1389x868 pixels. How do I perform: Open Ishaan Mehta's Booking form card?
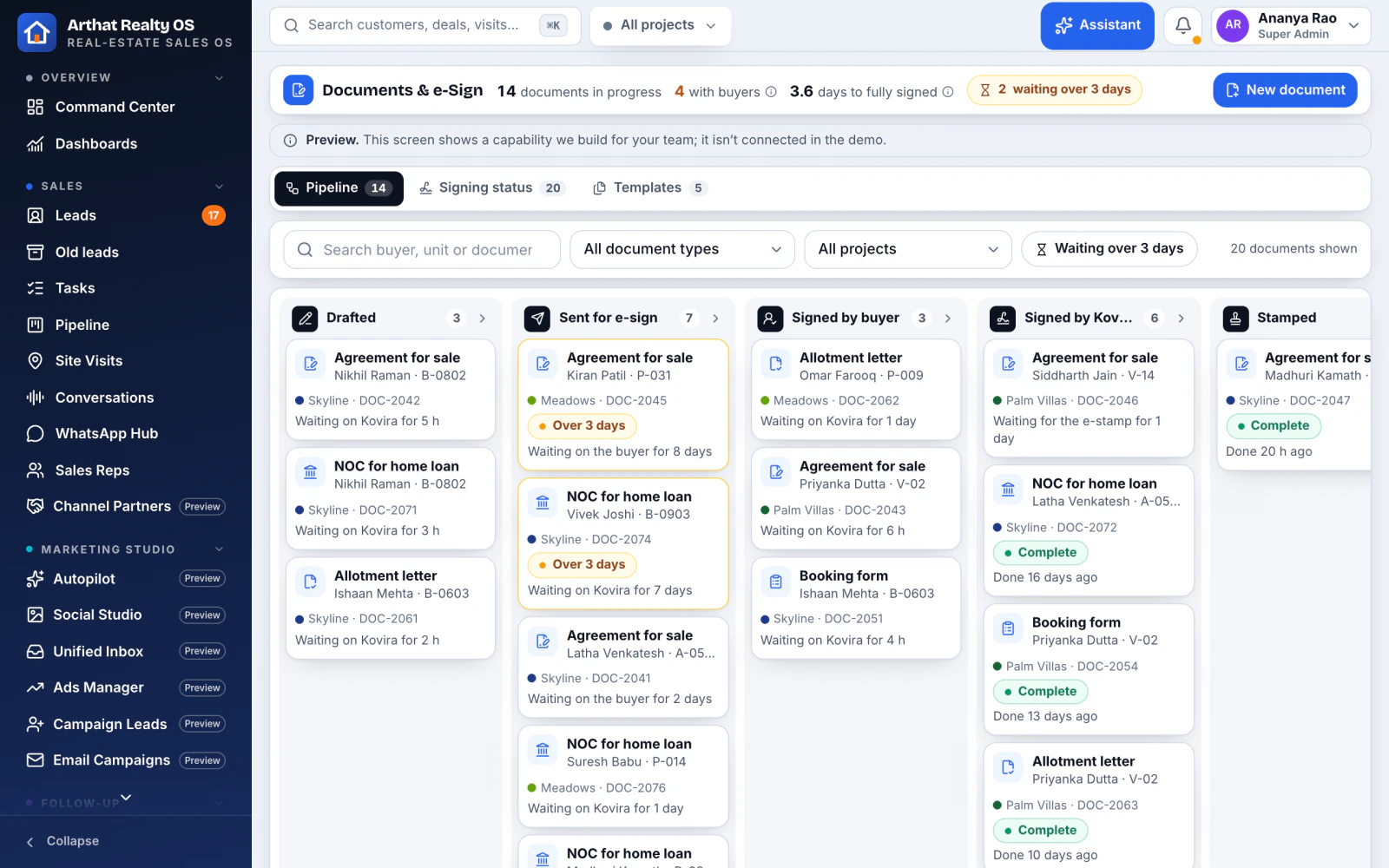pos(856,608)
